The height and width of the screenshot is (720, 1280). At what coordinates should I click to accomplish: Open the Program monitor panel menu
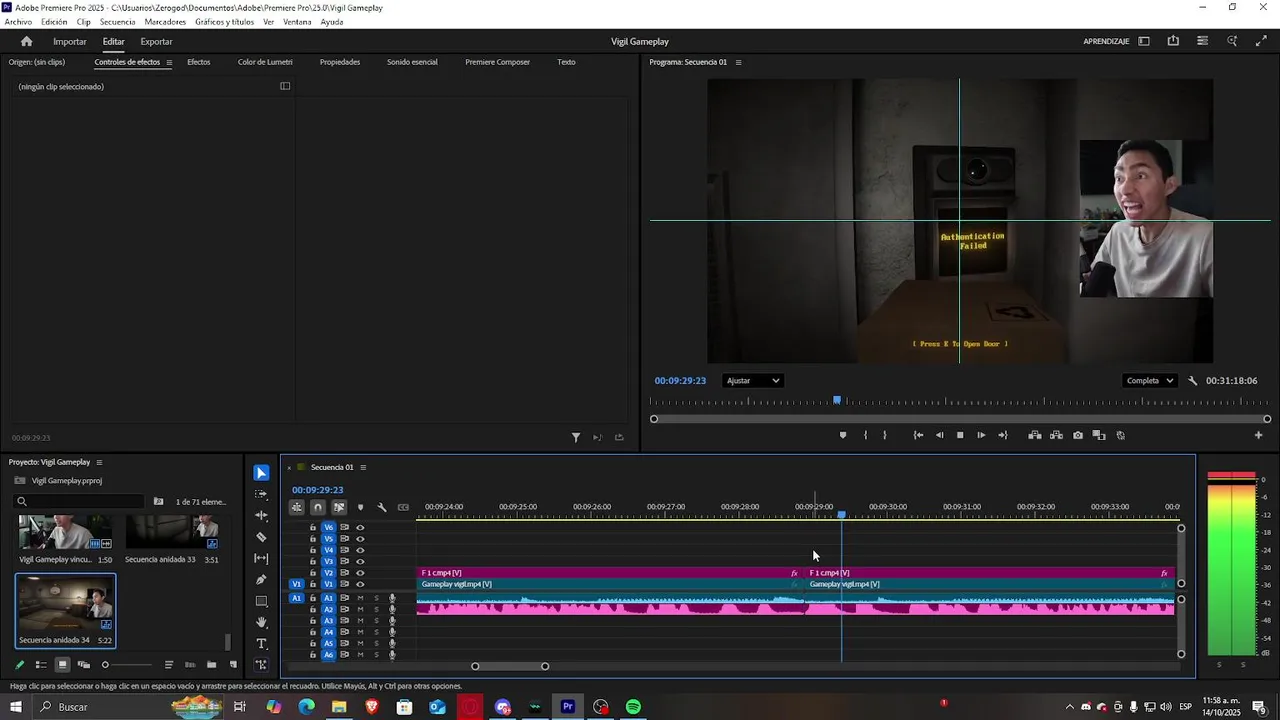(x=738, y=62)
